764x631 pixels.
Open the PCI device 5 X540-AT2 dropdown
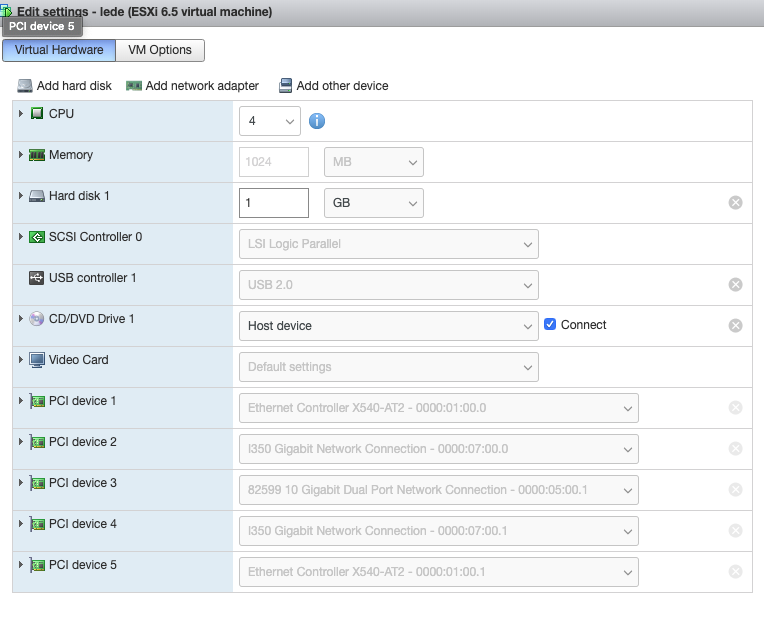[x=439, y=572]
